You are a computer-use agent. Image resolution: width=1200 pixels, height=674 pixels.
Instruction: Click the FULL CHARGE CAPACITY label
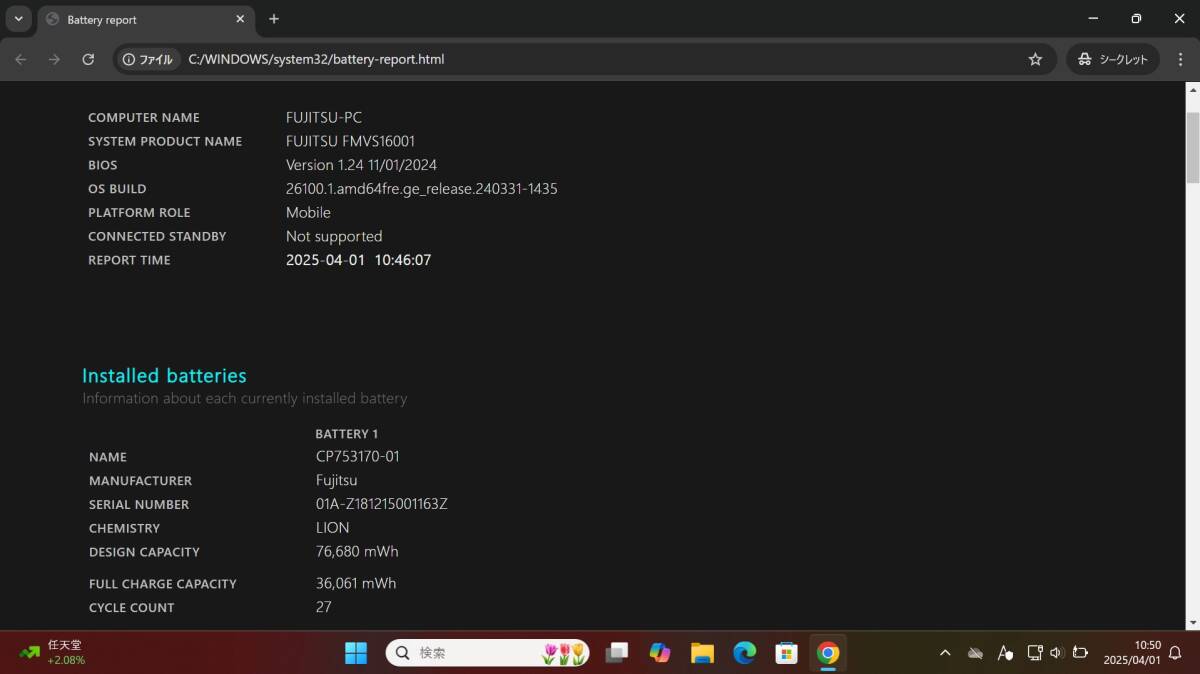pyautogui.click(x=163, y=584)
